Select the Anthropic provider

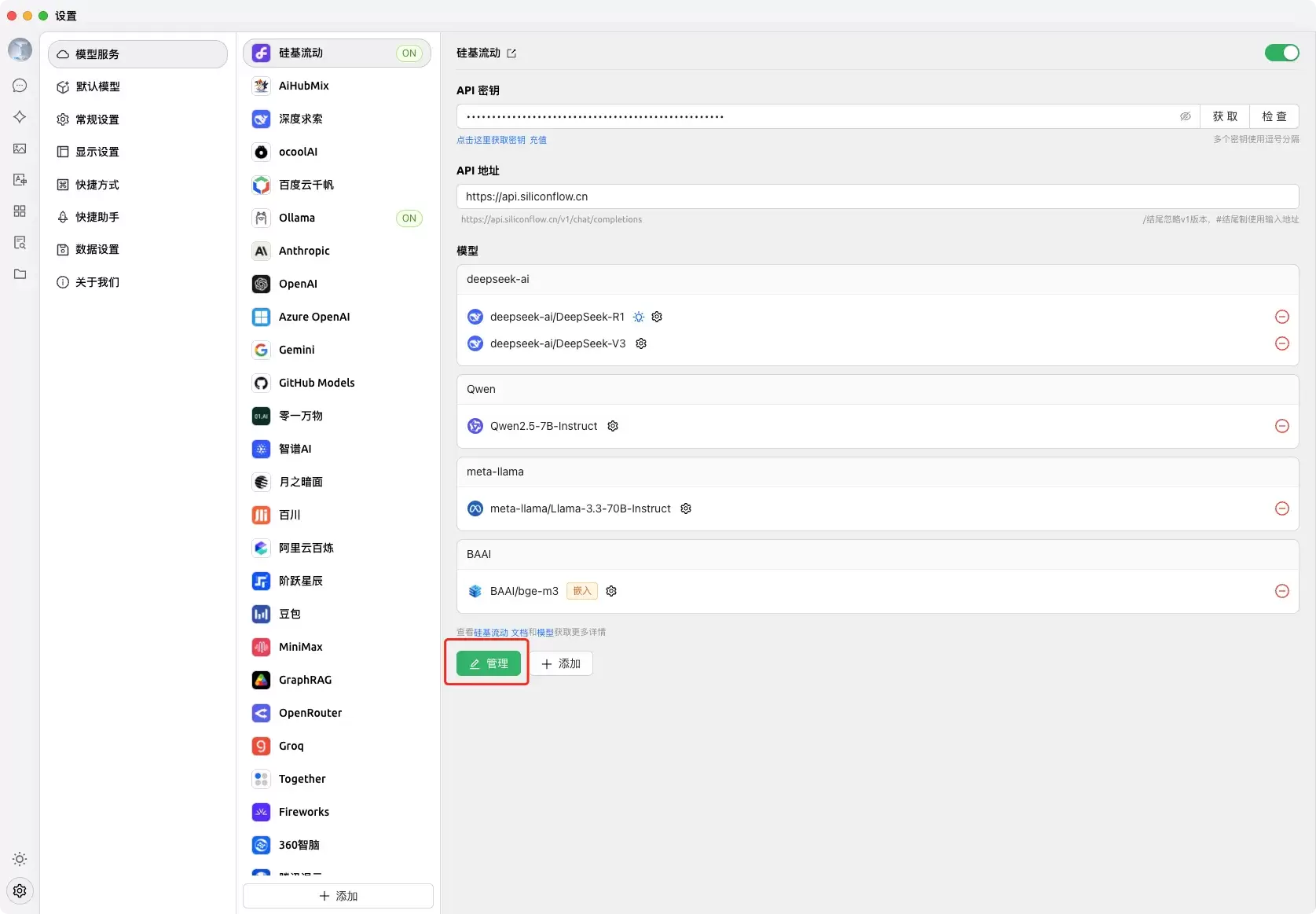(337, 251)
